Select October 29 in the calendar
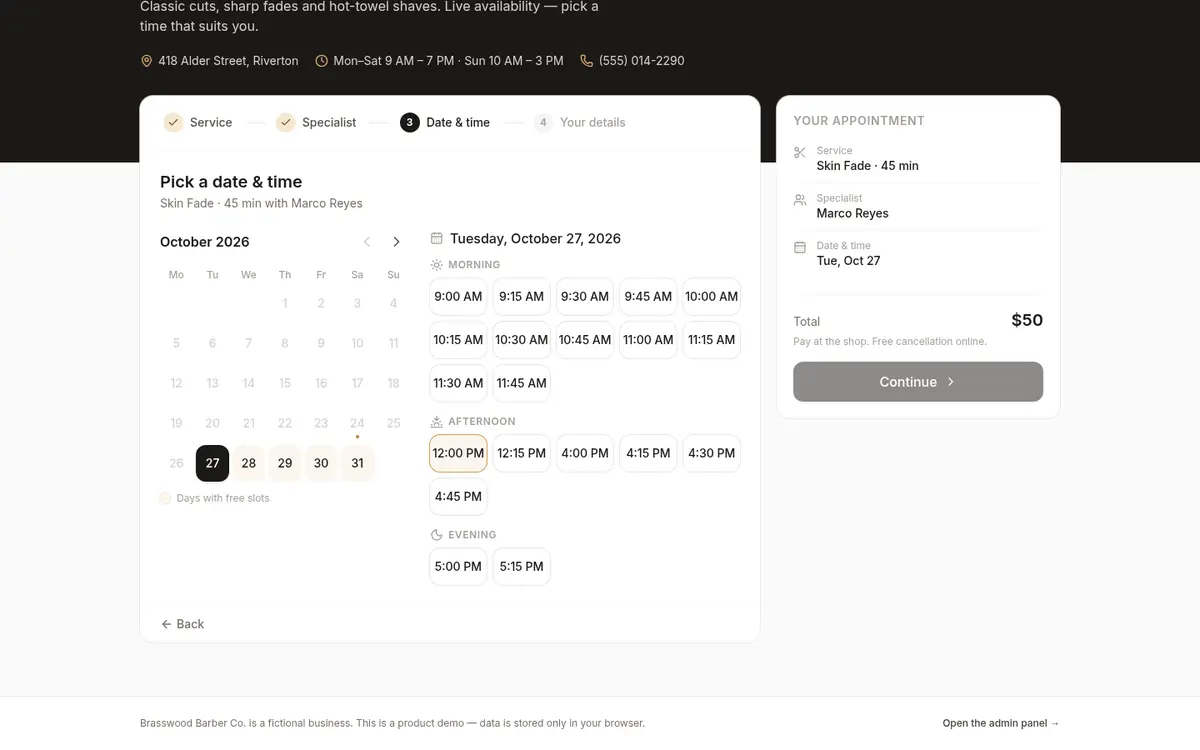 (x=285, y=463)
